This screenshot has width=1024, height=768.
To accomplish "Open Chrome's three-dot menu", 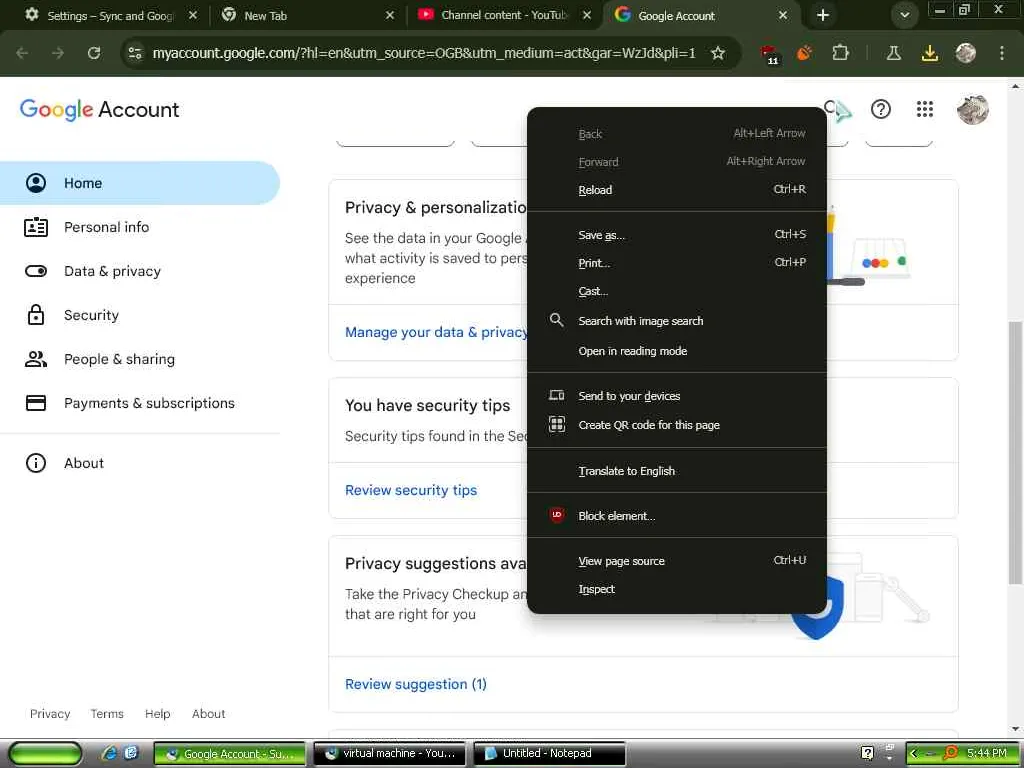I will (1001, 53).
